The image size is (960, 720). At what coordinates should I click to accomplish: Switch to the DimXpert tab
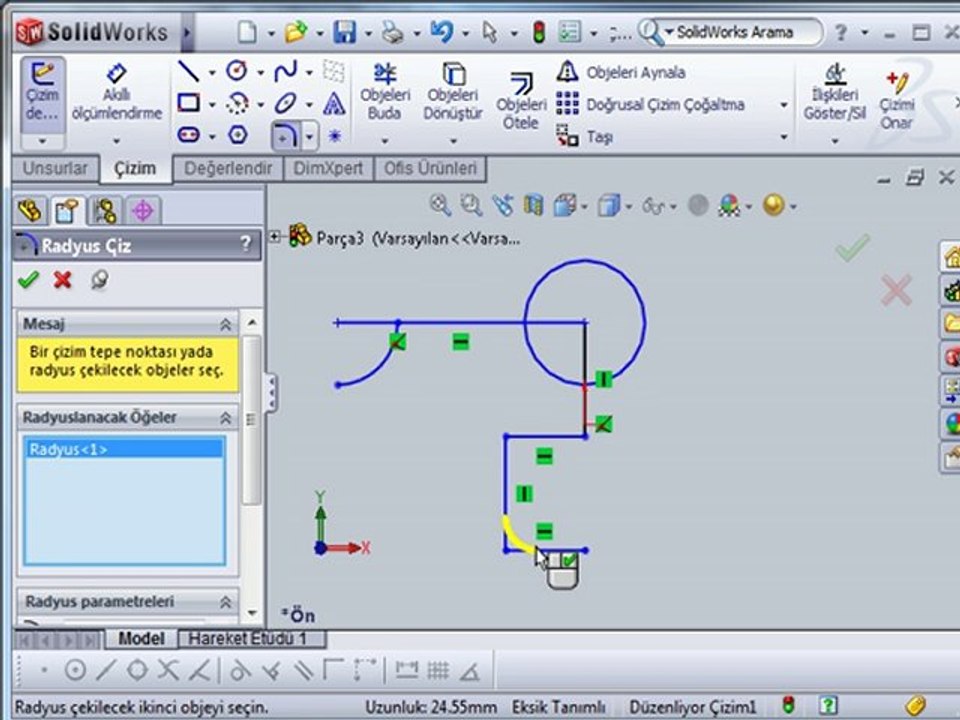coord(328,168)
